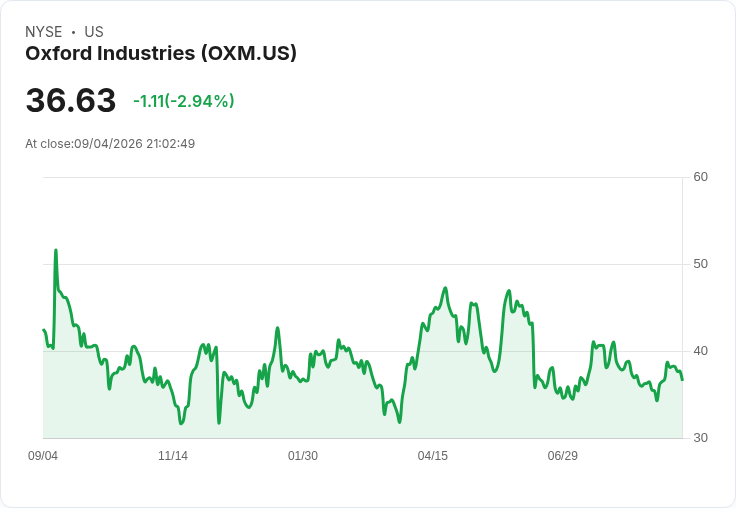
Task: Click the 11/14 date axis label
Action: click(x=173, y=456)
